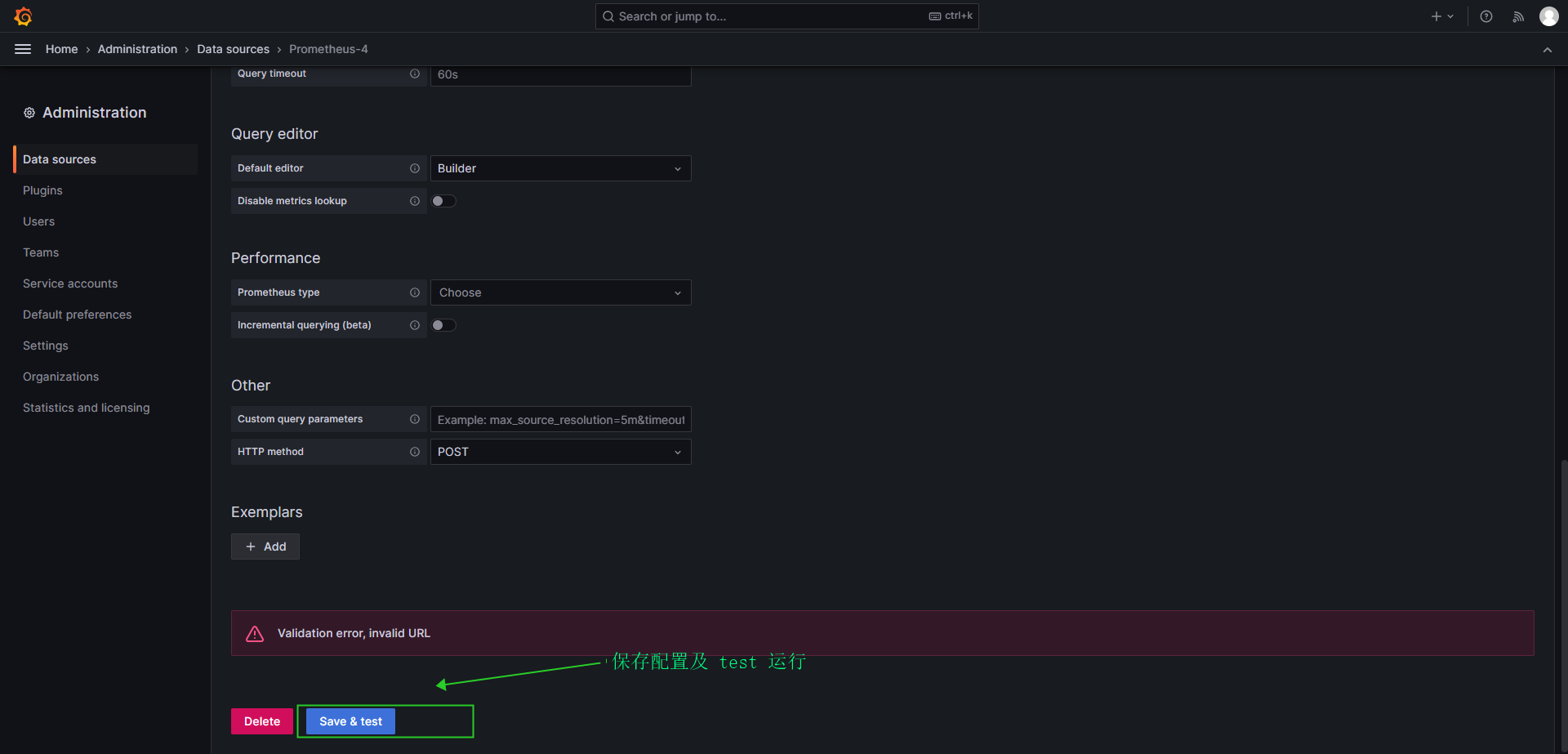
Task: Toggle Incremental querying (beta) switch
Action: pyautogui.click(x=443, y=325)
